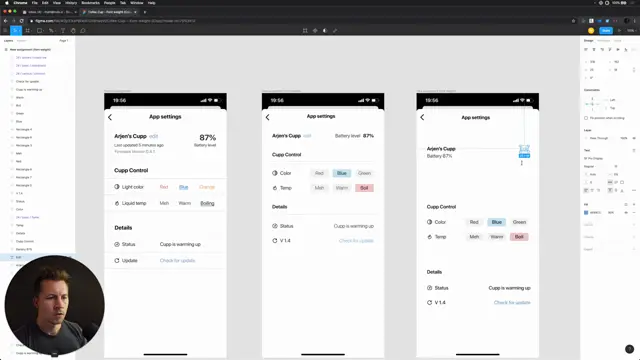Click the Green chip in the middle frame

tap(364, 173)
